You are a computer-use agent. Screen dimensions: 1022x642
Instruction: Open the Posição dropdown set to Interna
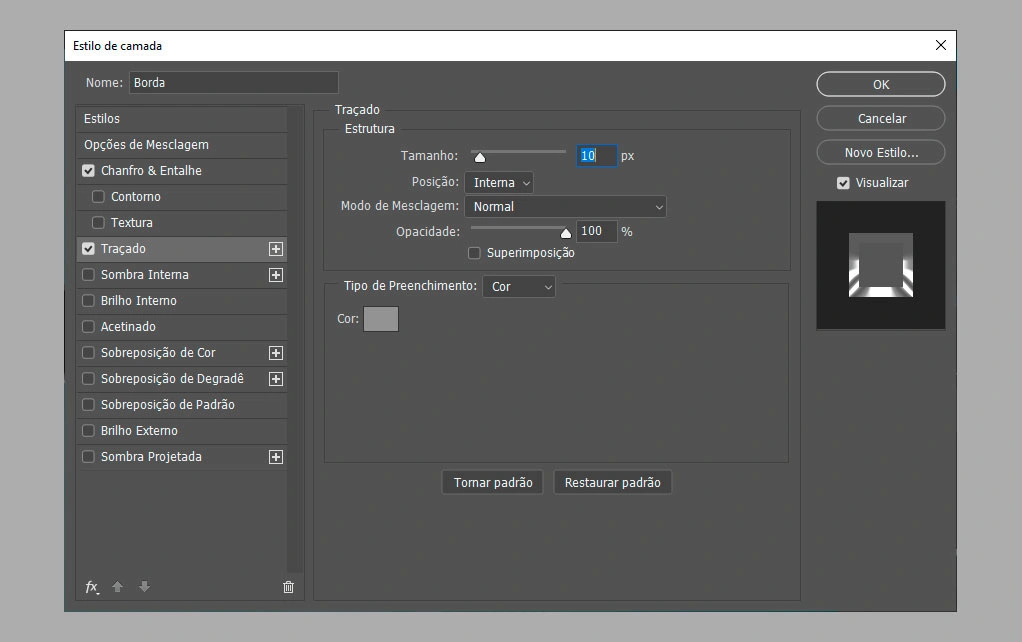click(499, 182)
